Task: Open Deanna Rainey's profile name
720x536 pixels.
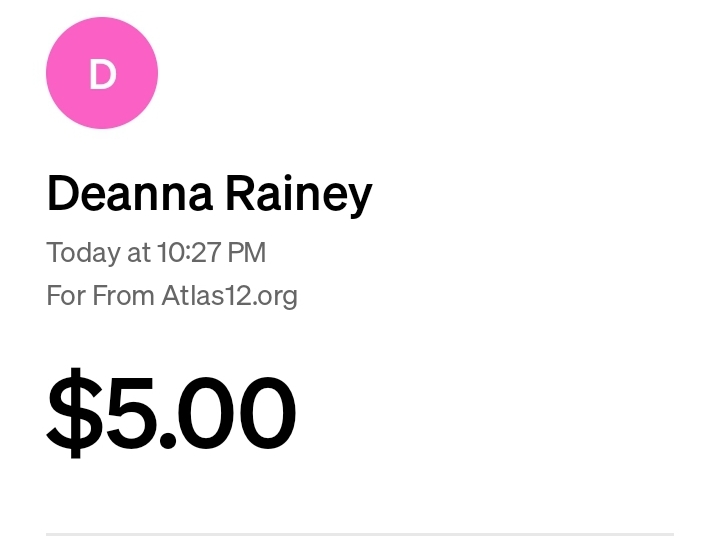Action: [209, 193]
